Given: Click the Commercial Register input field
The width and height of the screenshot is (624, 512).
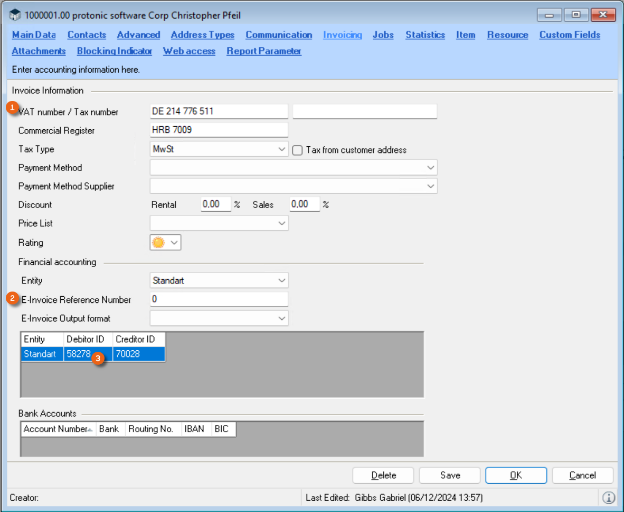Looking at the screenshot, I should click(218, 130).
